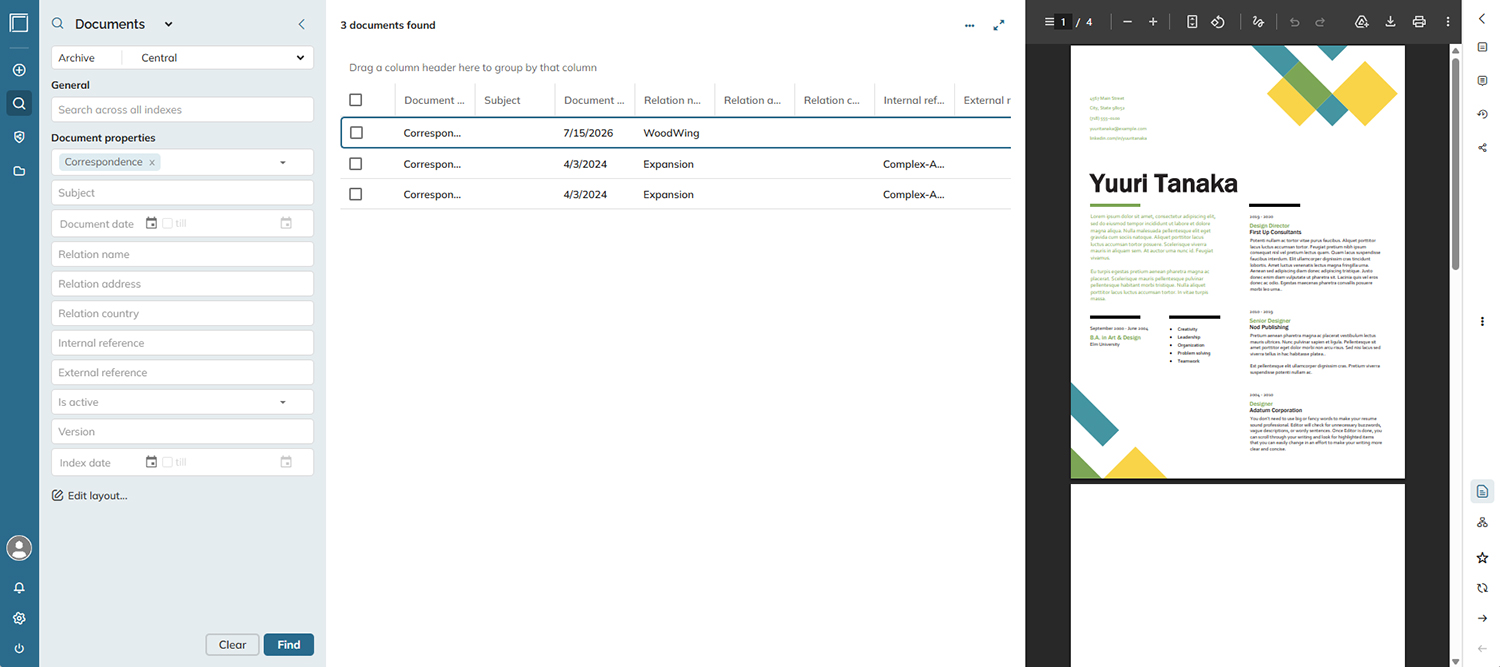The height and width of the screenshot is (667, 1500).
Task: Open the search icon in left navigation
Action: [x=19, y=103]
